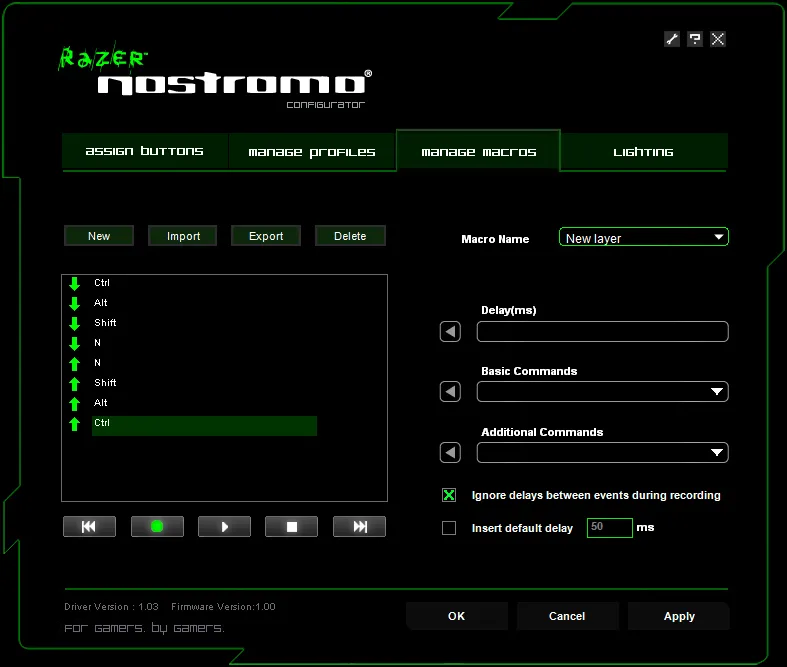Screen dimensions: 787x667
Task: Click the macro record button
Action: 157,527
